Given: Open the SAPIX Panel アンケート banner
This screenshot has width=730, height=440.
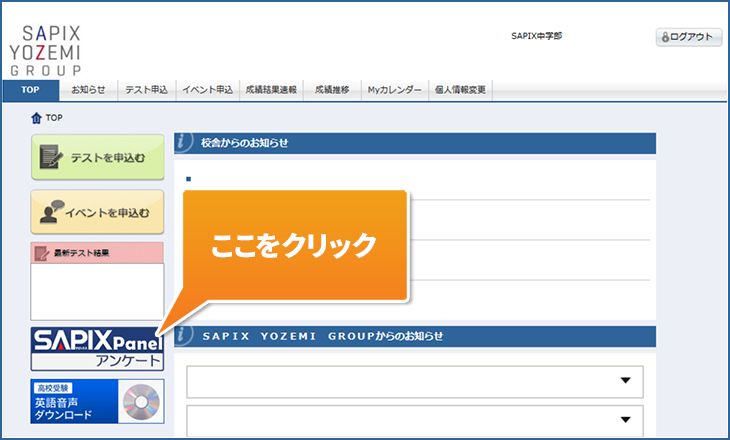Looking at the screenshot, I should (97, 349).
